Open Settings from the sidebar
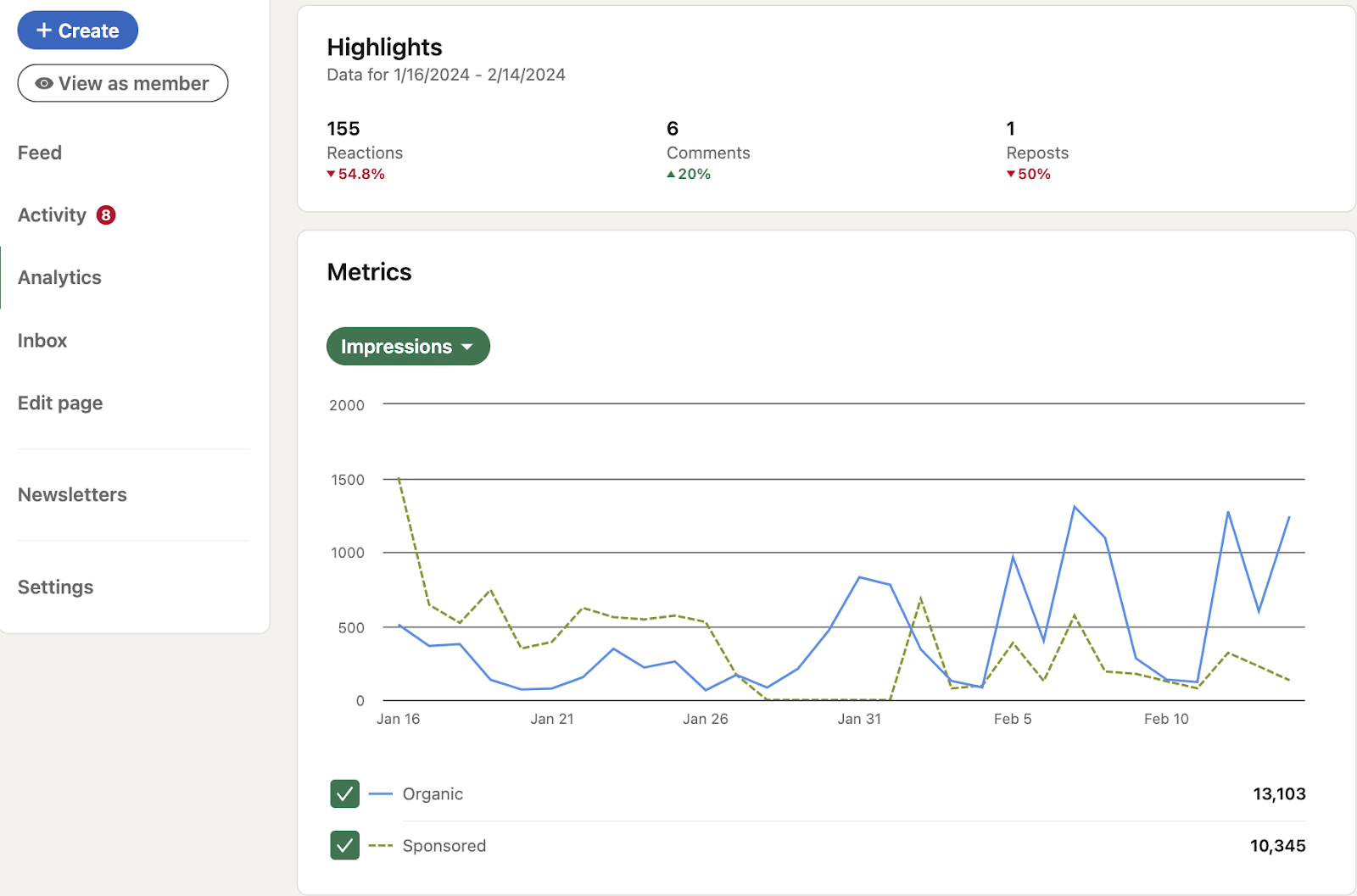This screenshot has width=1357, height=896. click(55, 587)
